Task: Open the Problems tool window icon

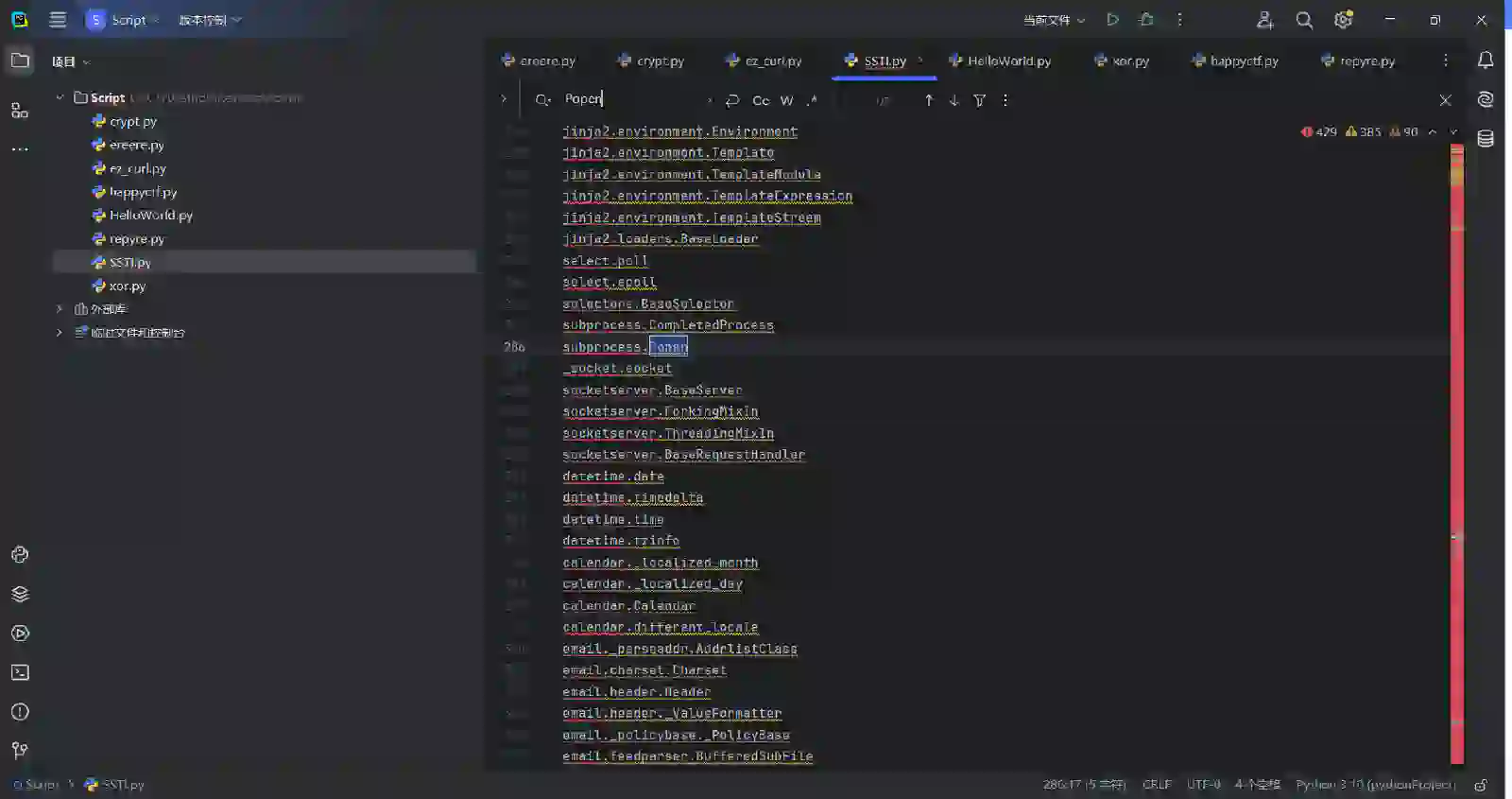Action: coord(20,712)
